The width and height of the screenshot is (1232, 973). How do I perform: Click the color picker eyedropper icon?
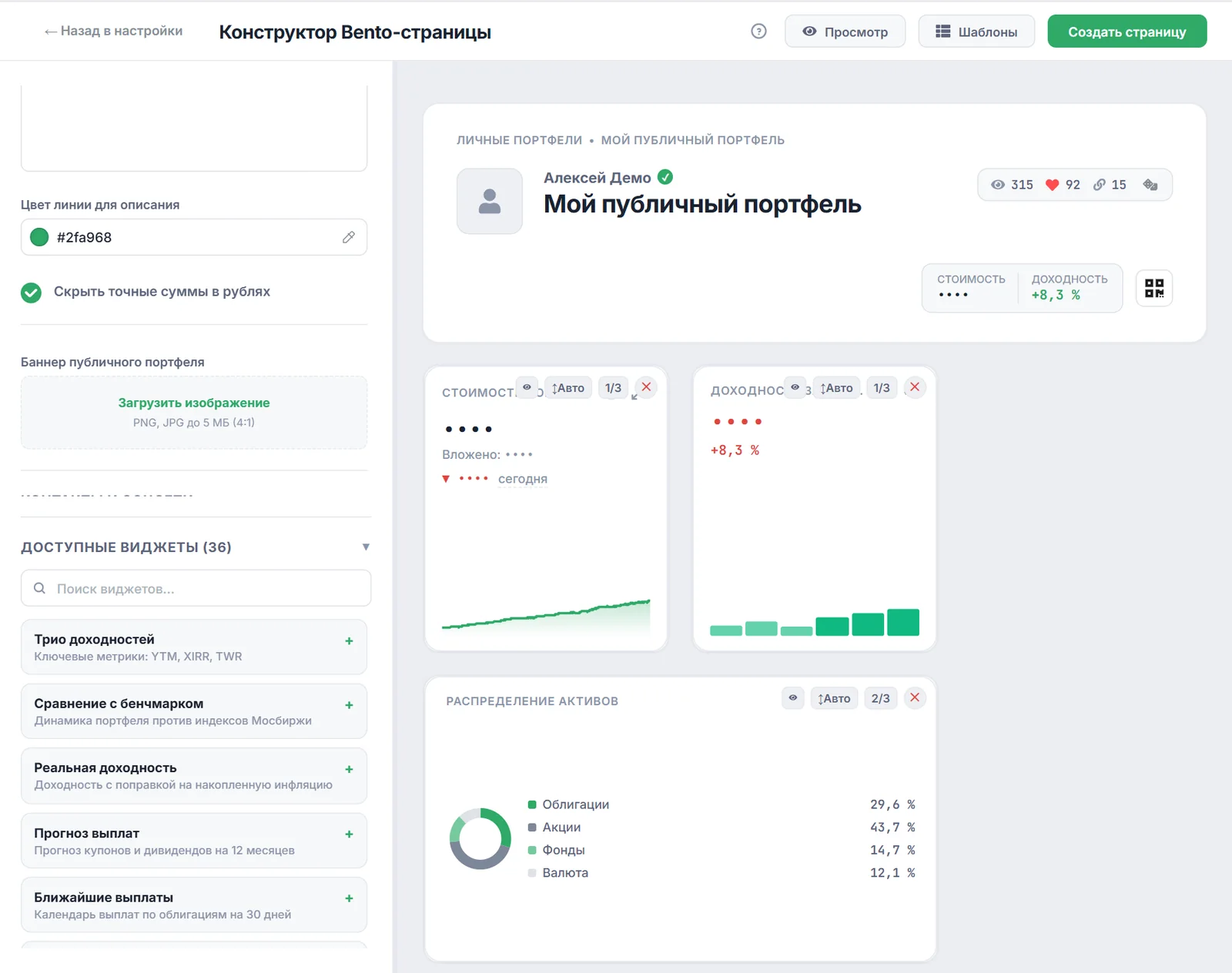pos(349,237)
